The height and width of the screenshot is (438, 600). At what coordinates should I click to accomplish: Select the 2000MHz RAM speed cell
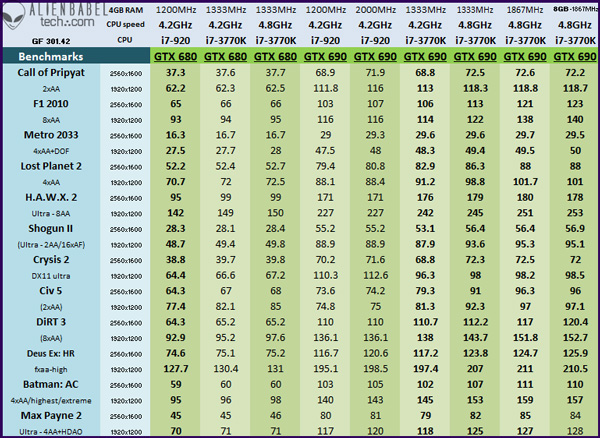point(375,10)
